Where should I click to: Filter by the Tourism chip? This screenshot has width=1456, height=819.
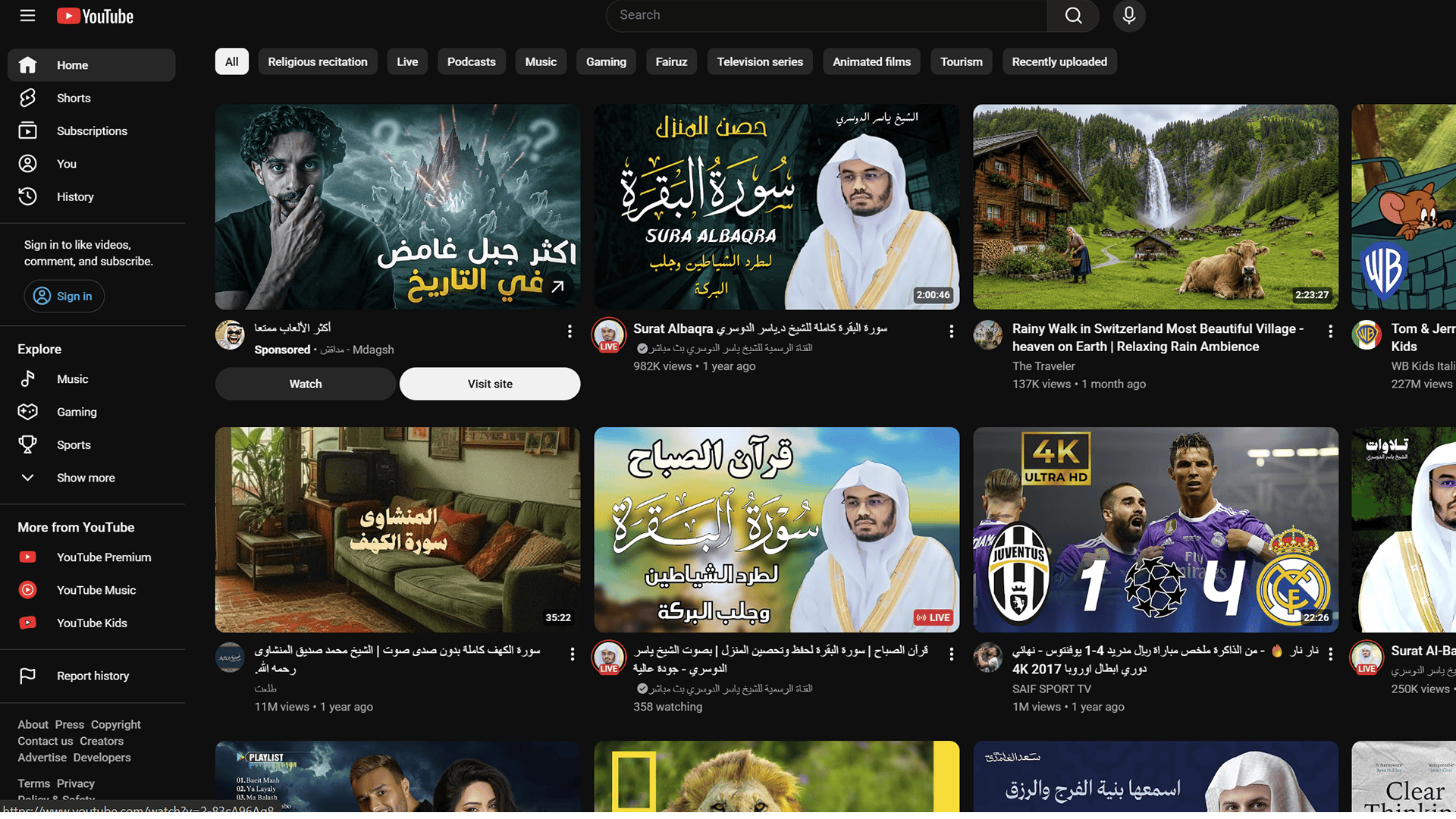(x=962, y=62)
